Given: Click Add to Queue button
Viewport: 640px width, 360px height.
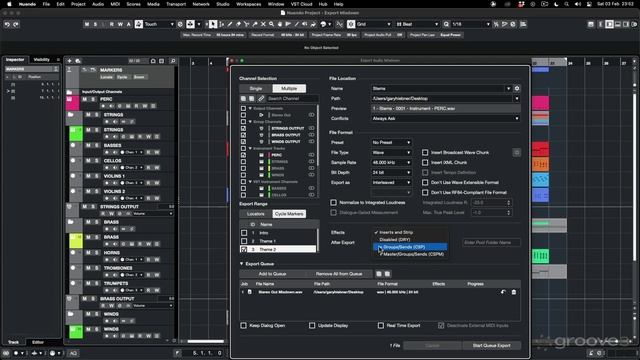Looking at the screenshot, I should pyautogui.click(x=272, y=274).
